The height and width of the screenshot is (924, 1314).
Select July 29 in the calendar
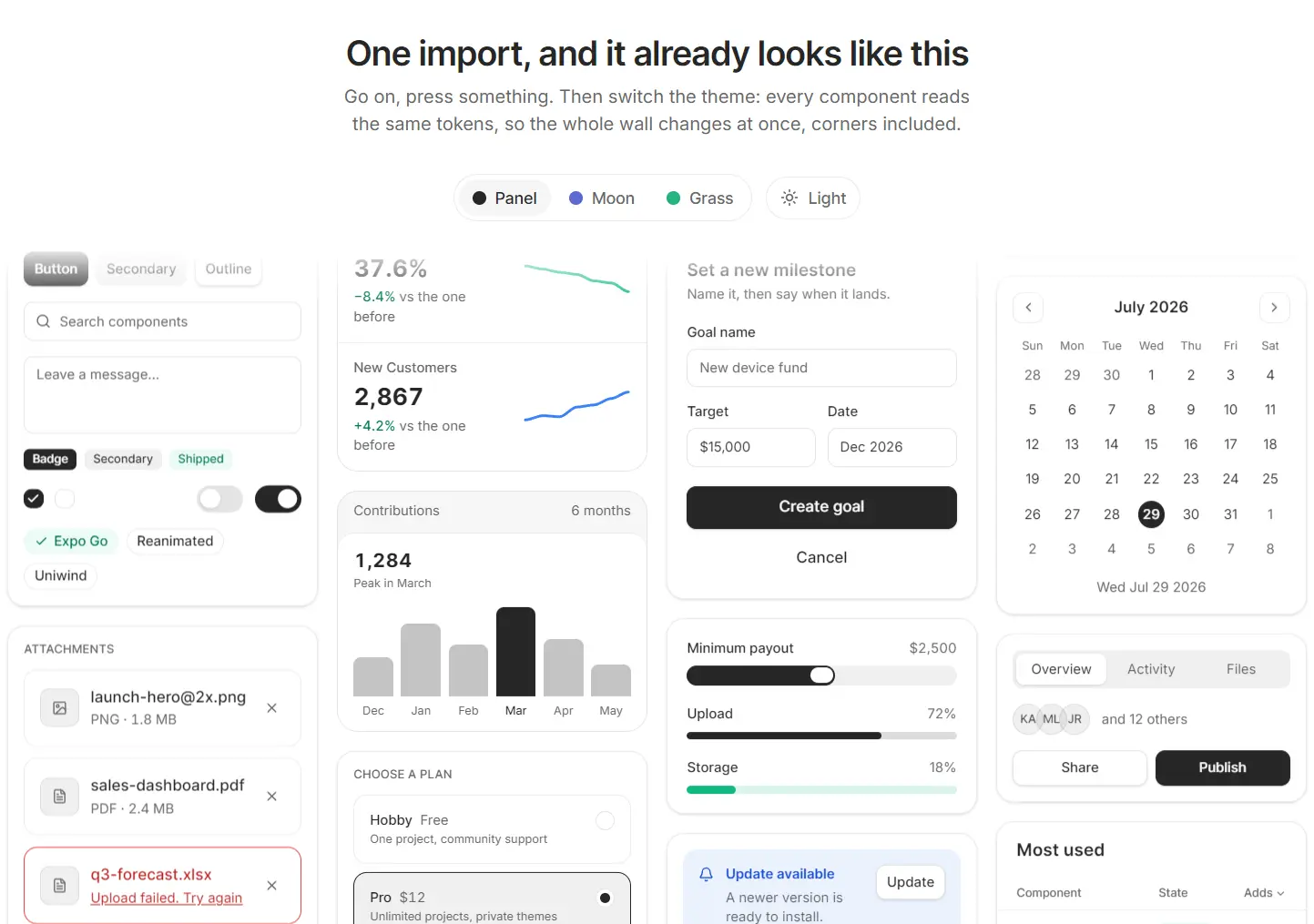pos(1151,514)
